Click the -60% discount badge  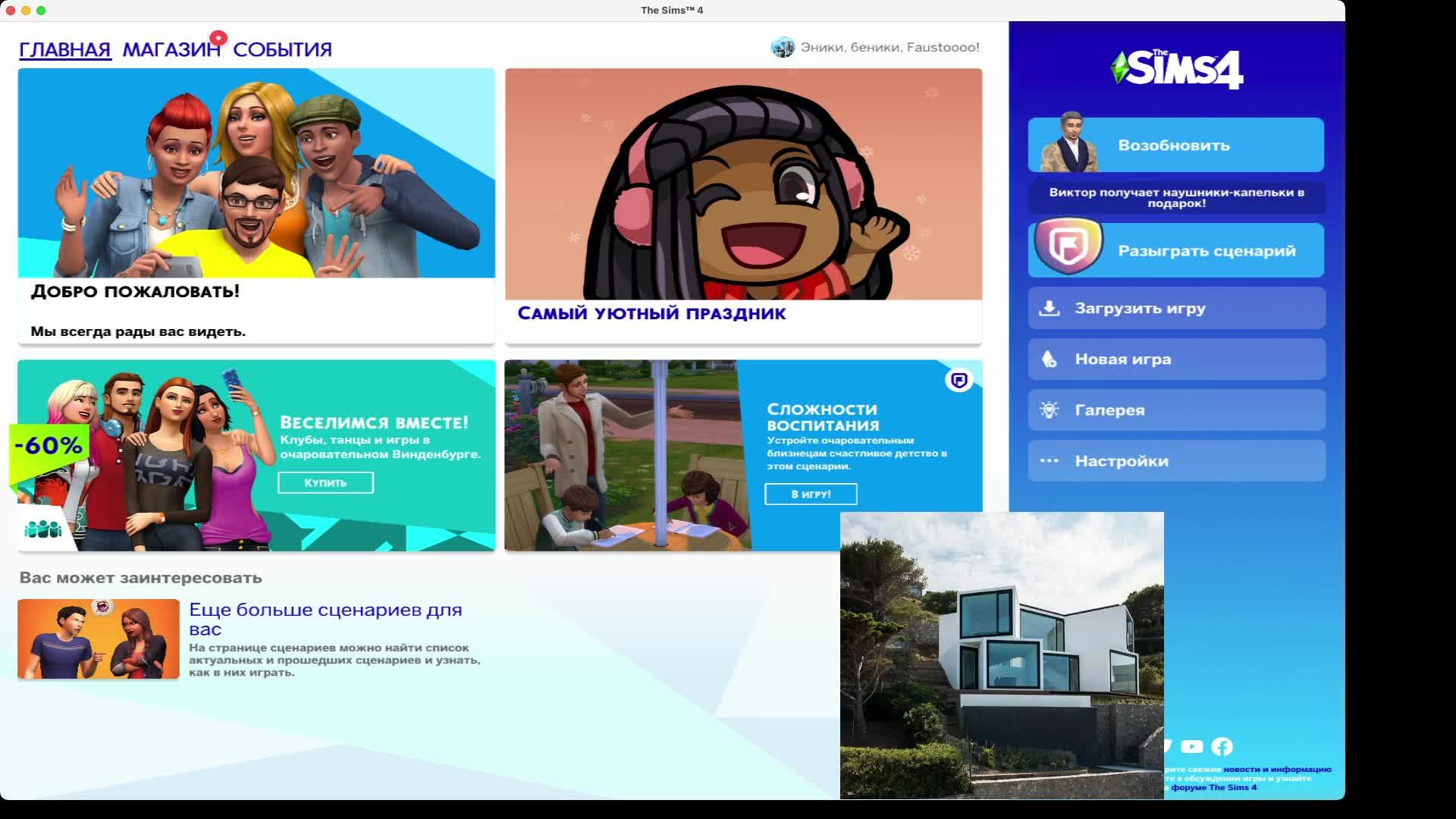click(x=49, y=446)
